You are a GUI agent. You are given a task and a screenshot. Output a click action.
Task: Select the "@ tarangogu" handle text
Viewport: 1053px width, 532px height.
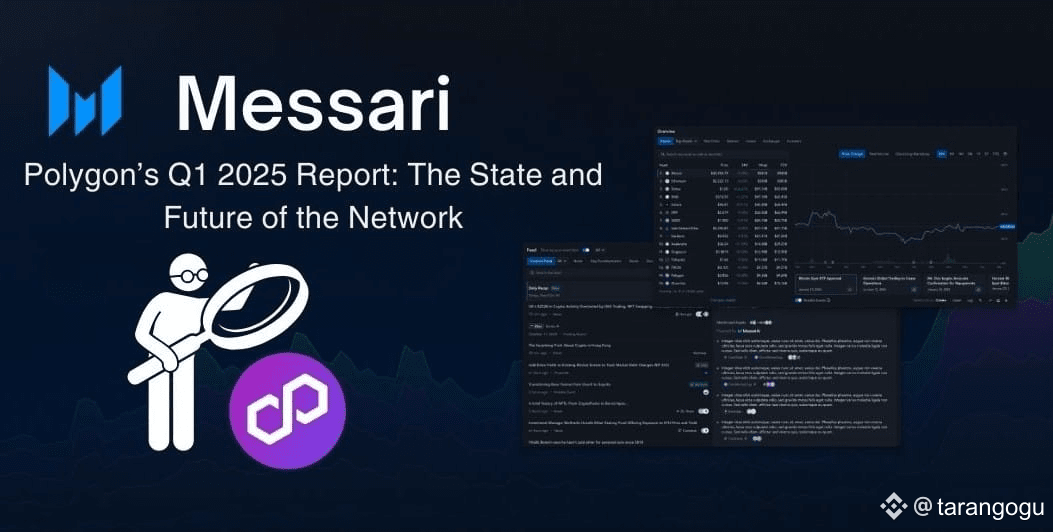coord(979,506)
